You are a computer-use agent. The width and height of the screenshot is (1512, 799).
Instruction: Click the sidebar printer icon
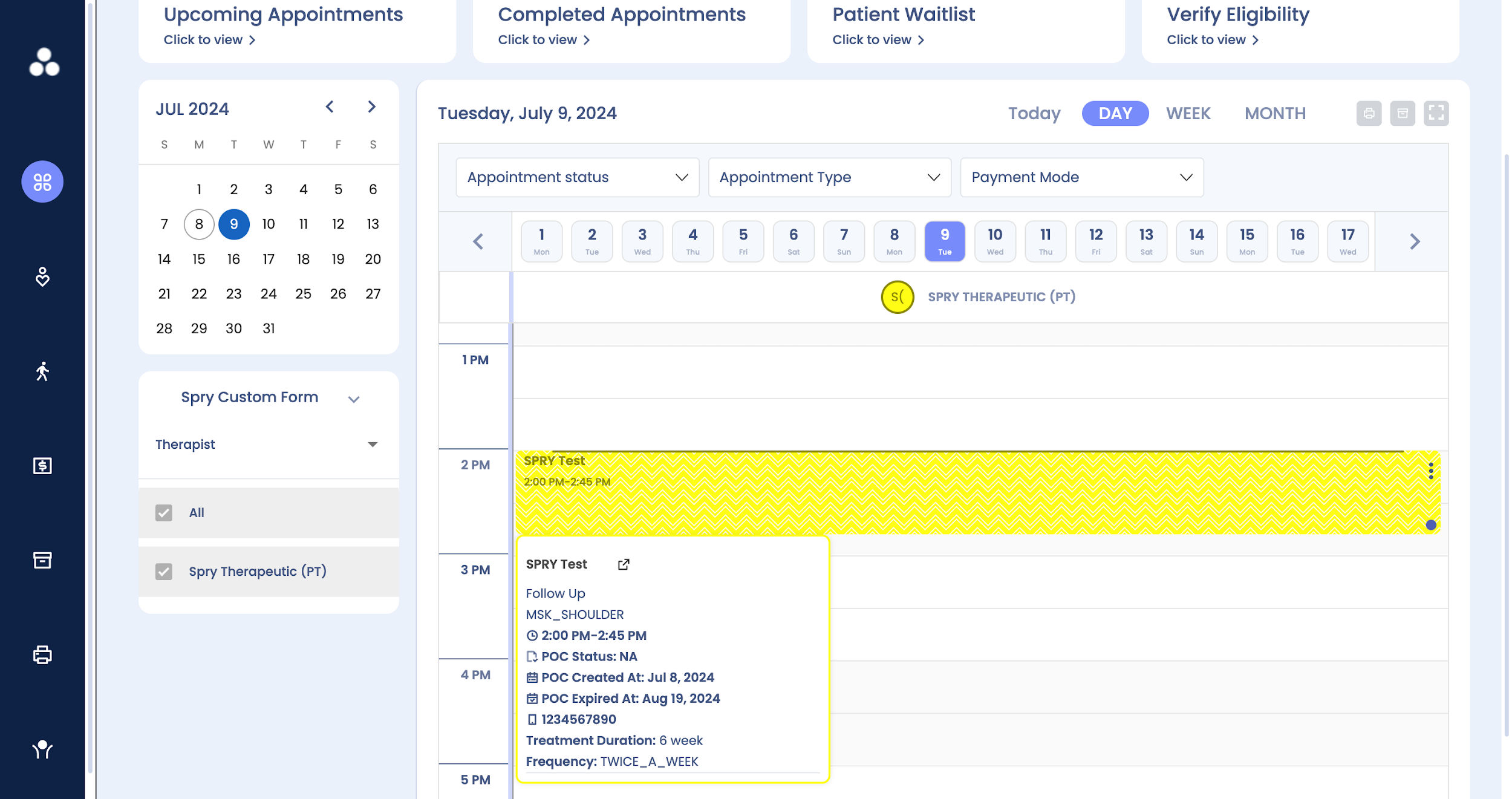tap(42, 654)
